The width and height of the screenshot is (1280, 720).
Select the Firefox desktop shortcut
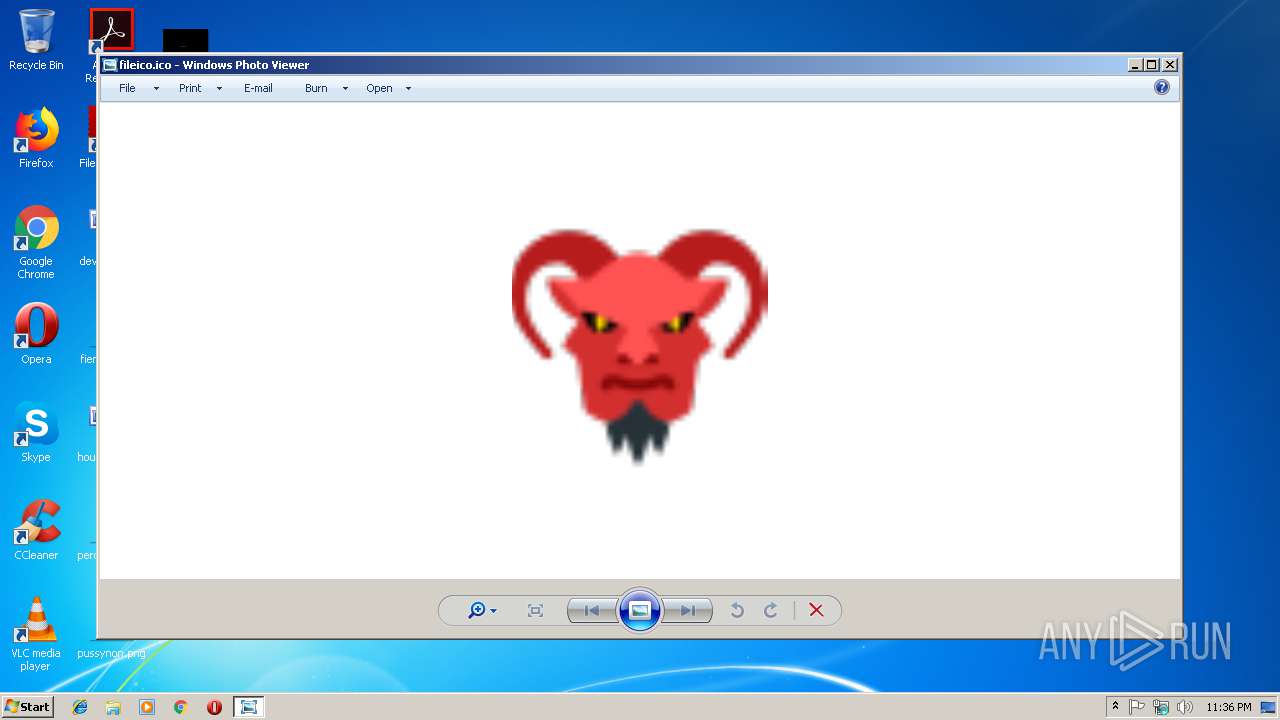click(x=36, y=138)
